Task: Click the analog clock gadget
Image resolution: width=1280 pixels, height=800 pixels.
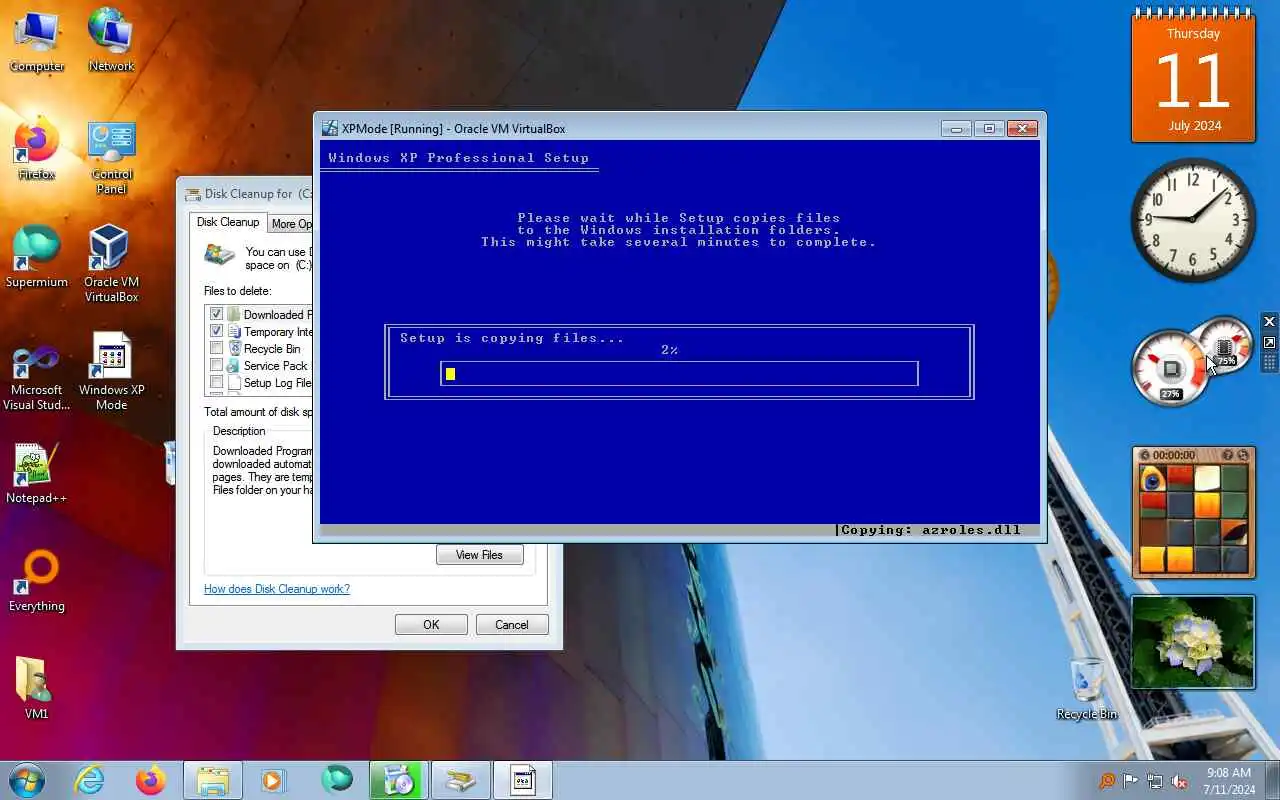Action: 1193,219
